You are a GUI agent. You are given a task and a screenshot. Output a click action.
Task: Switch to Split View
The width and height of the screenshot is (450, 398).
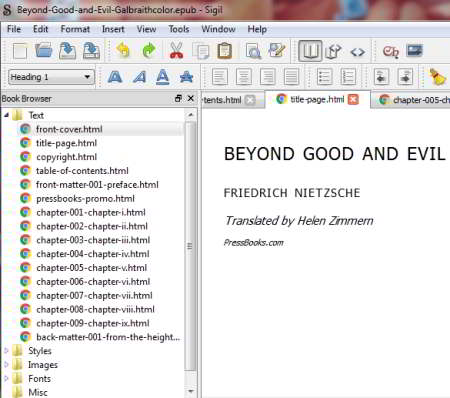point(334,52)
